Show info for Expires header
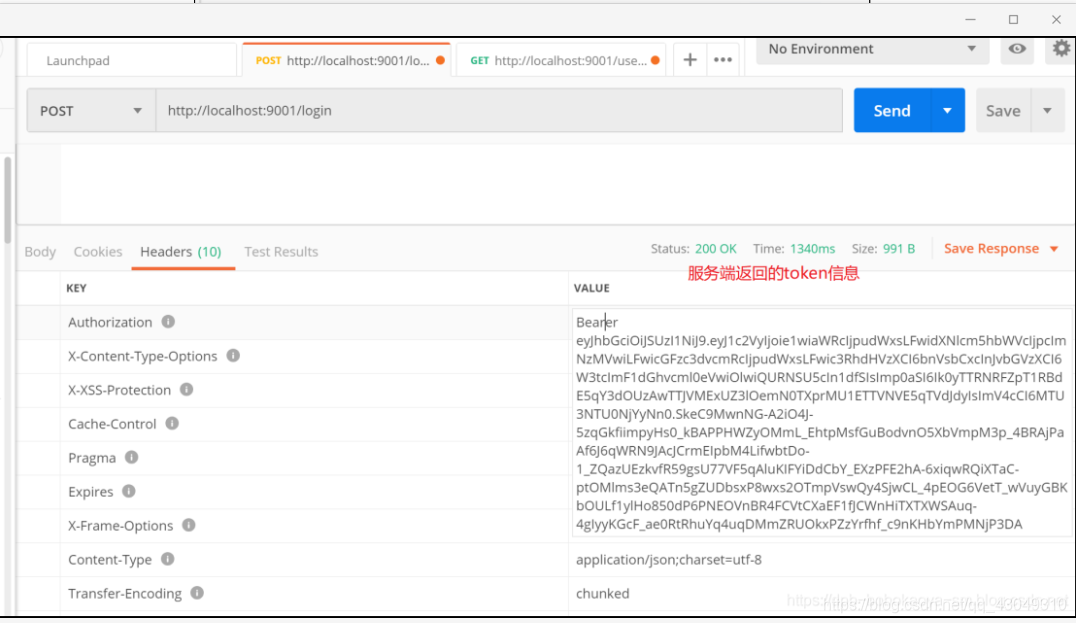The image size is (1076, 623). coord(129,491)
